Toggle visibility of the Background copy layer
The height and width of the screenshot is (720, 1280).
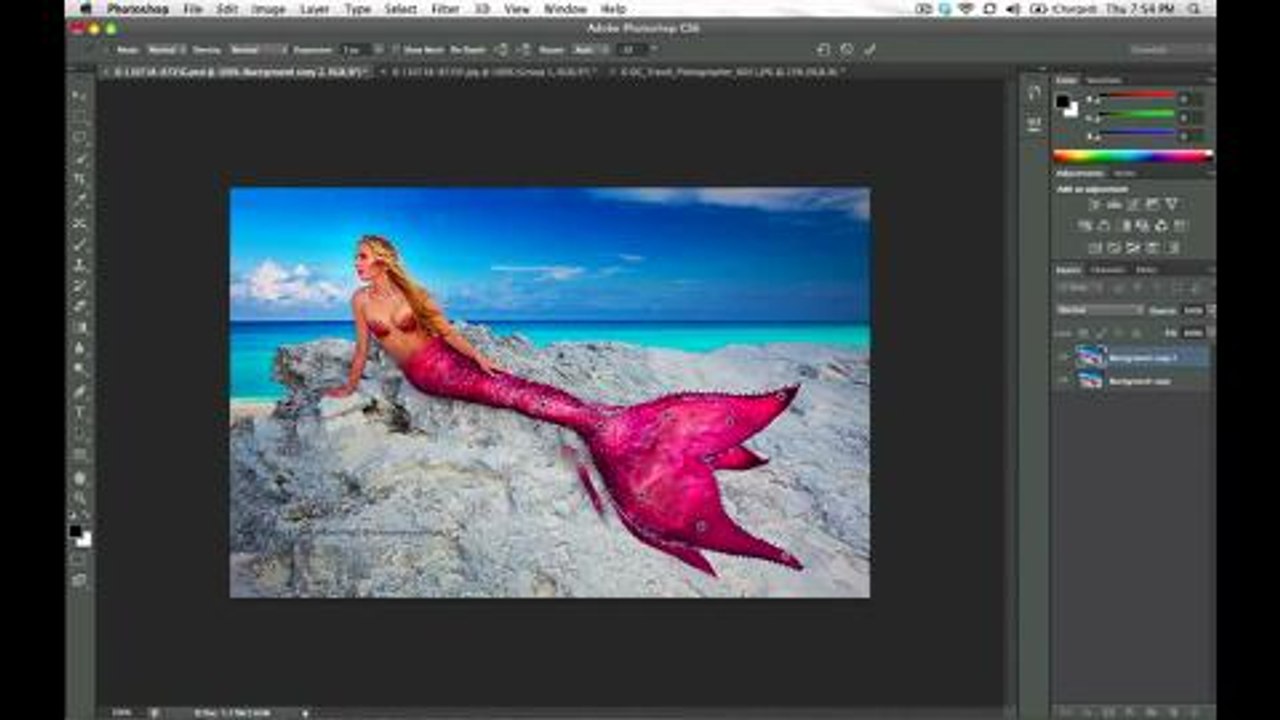(1063, 380)
